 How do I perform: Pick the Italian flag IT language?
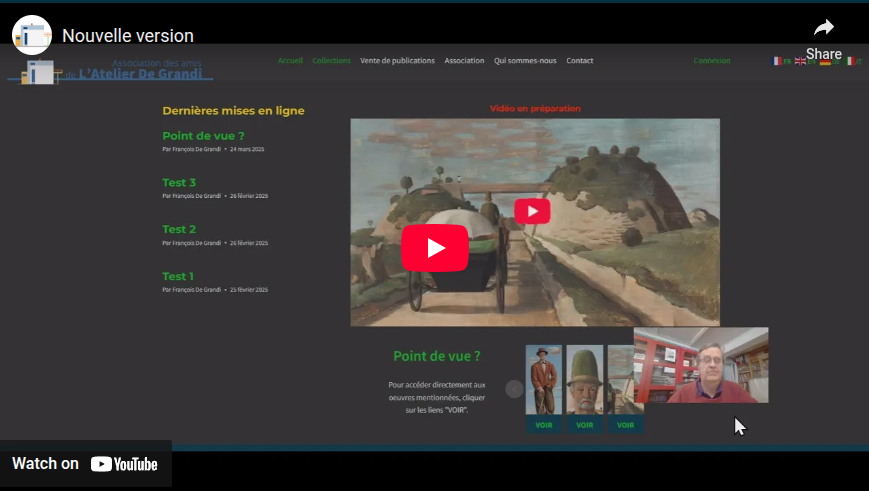[x=854, y=61]
